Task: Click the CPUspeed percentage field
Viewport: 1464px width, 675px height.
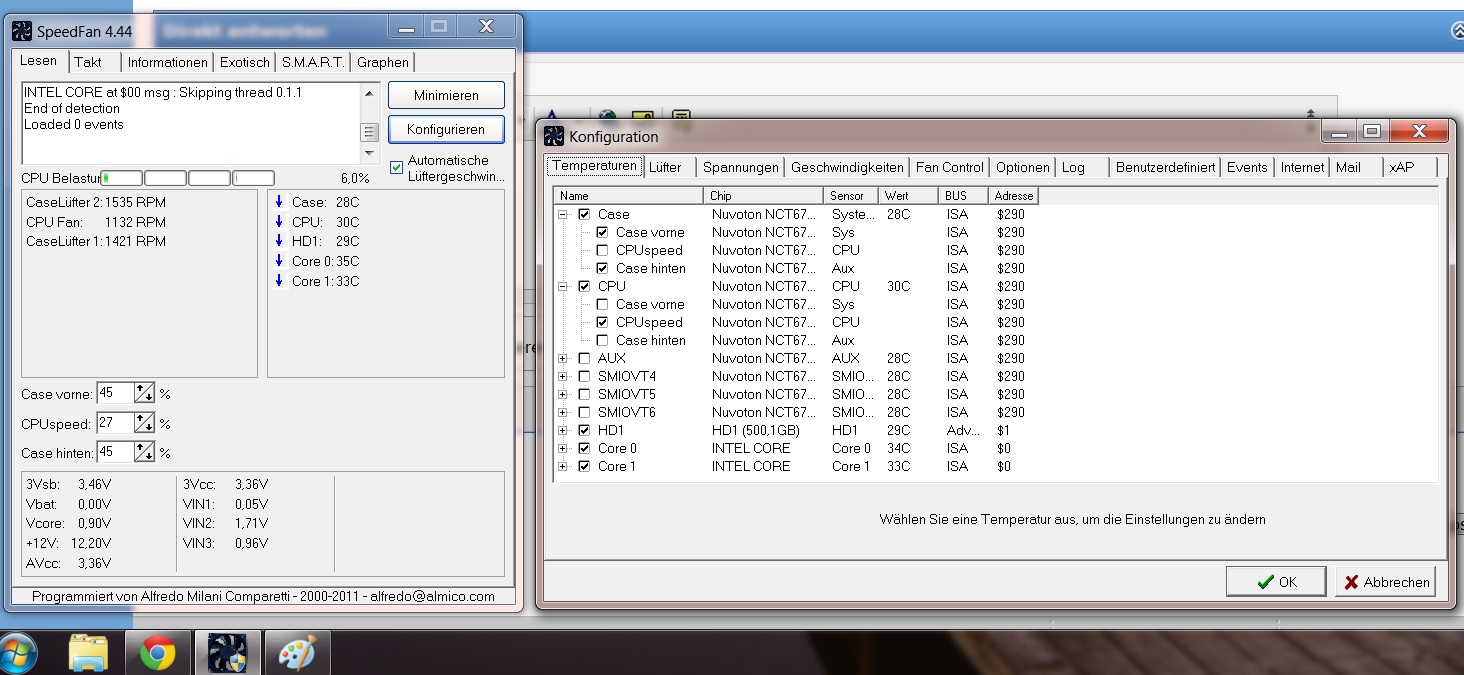Action: pyautogui.click(x=115, y=423)
